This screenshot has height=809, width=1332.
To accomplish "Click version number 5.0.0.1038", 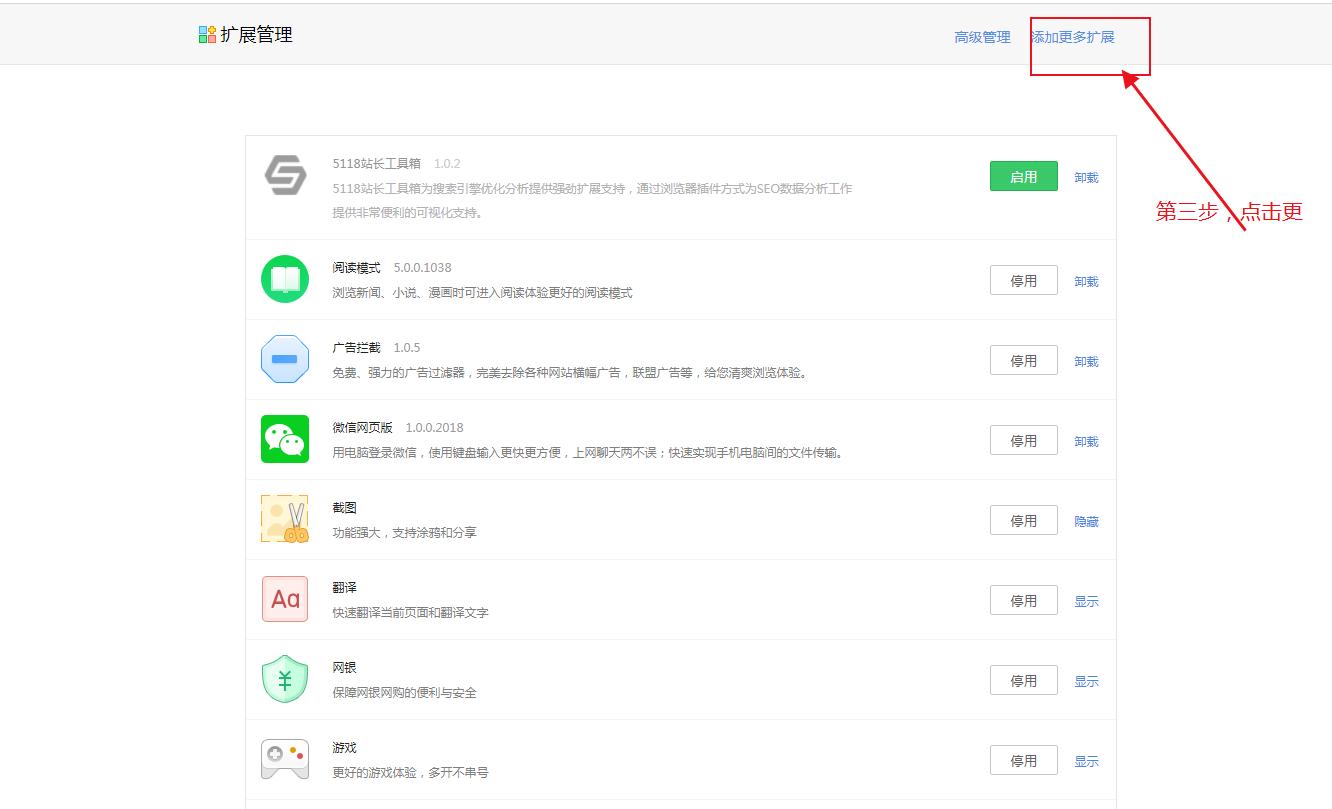I will 422,267.
